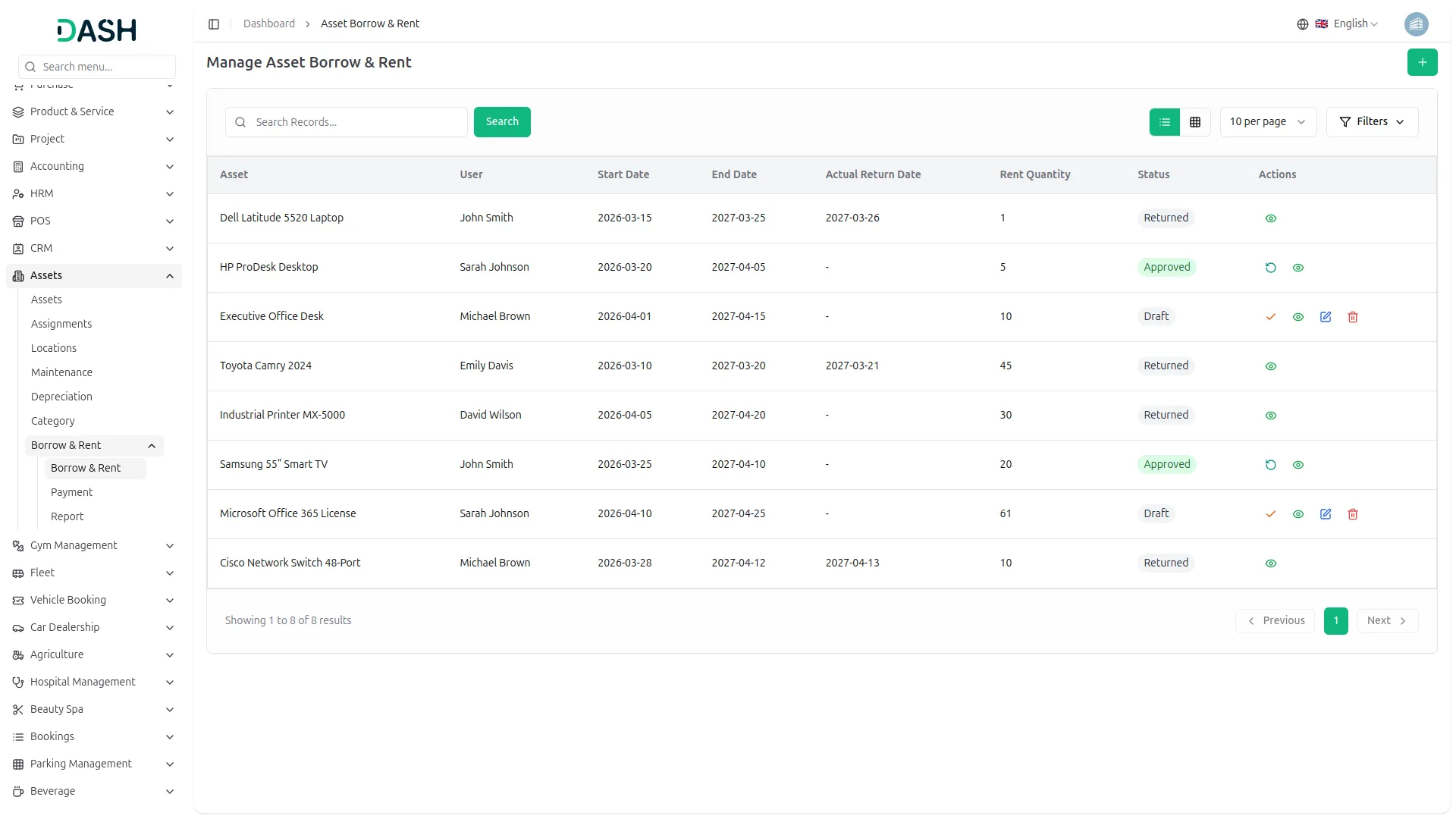Viewport: 1456px width, 819px height.
Task: Open Payment in Borrow & Rent submenu
Action: 71,492
